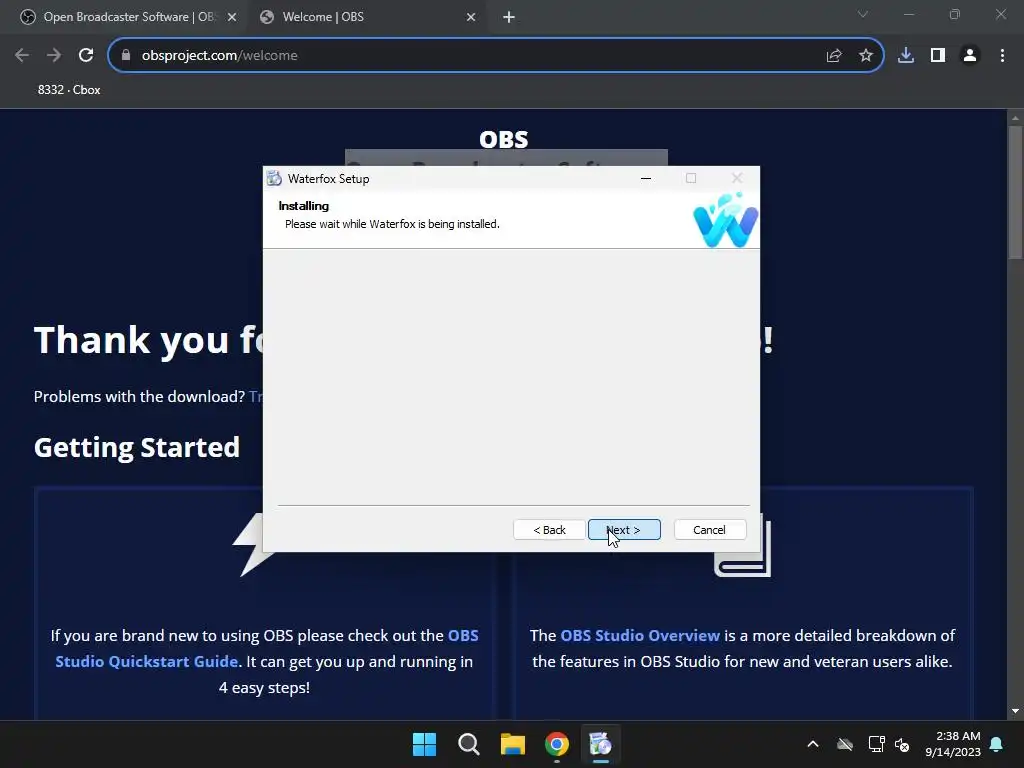This screenshot has height=768, width=1024.
Task: Open the tab search dropdown arrow
Action: point(863,14)
